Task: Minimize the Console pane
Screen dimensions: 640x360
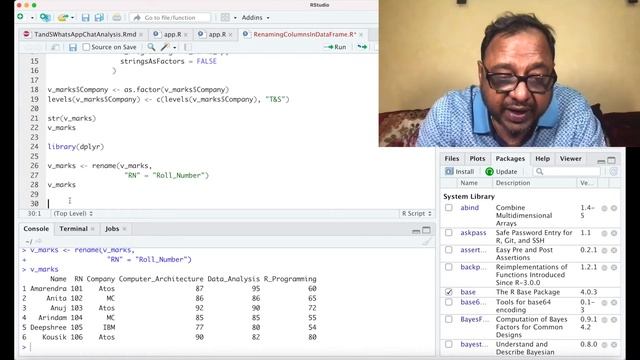Action: 416,231
